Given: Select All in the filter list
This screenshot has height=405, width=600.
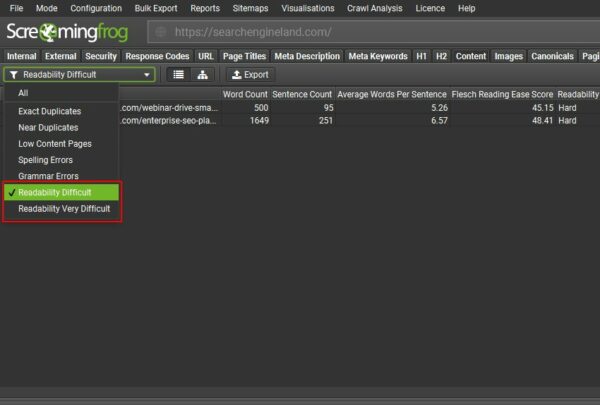Looking at the screenshot, I should pyautogui.click(x=24, y=92).
